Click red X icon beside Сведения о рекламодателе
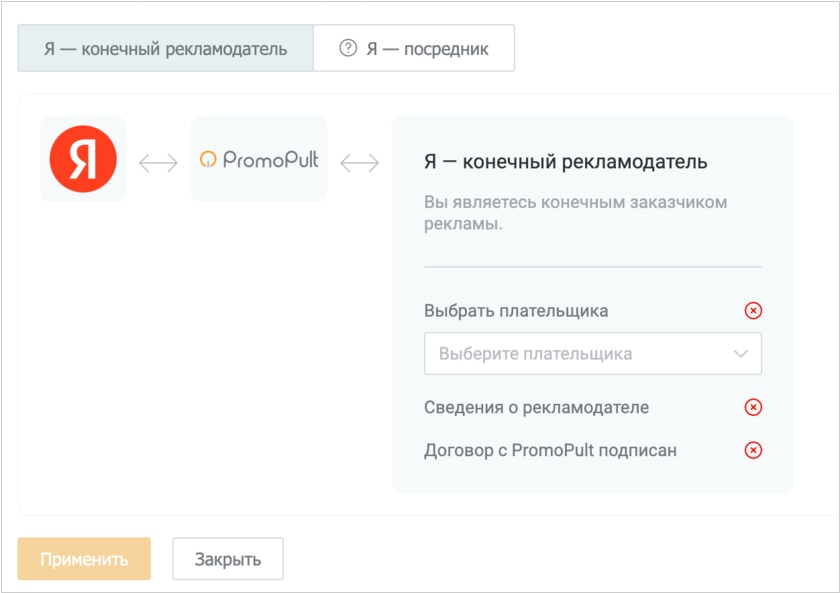This screenshot has height=593, width=840. tap(753, 407)
